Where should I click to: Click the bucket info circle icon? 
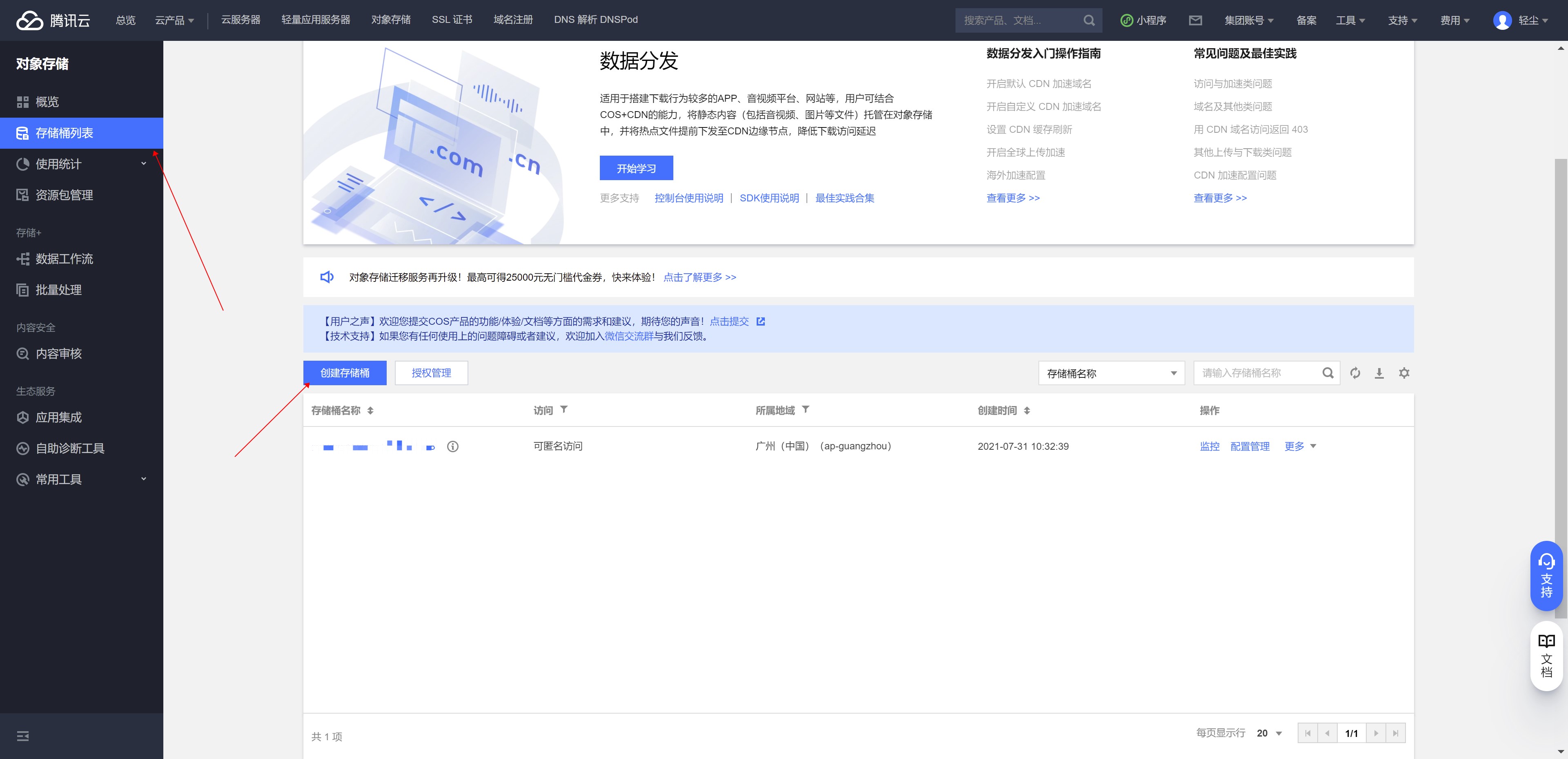(x=453, y=446)
